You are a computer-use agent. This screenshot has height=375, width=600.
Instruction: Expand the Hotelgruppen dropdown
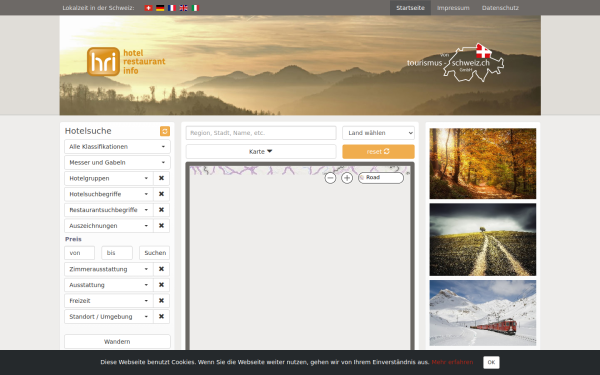pos(109,178)
